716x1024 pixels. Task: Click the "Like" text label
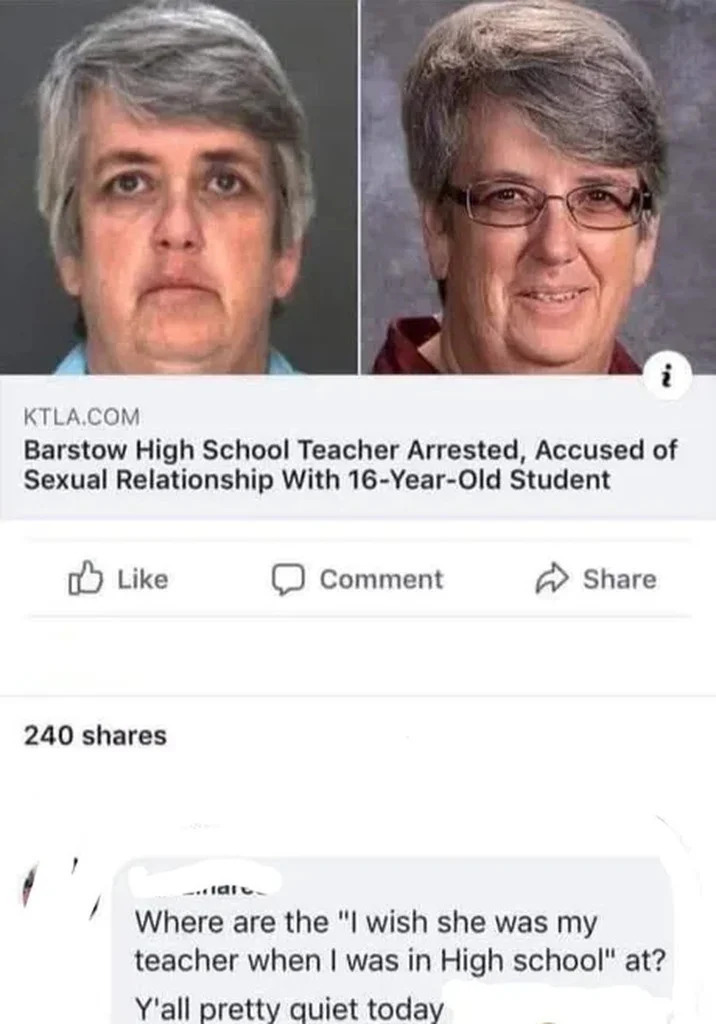(x=143, y=579)
